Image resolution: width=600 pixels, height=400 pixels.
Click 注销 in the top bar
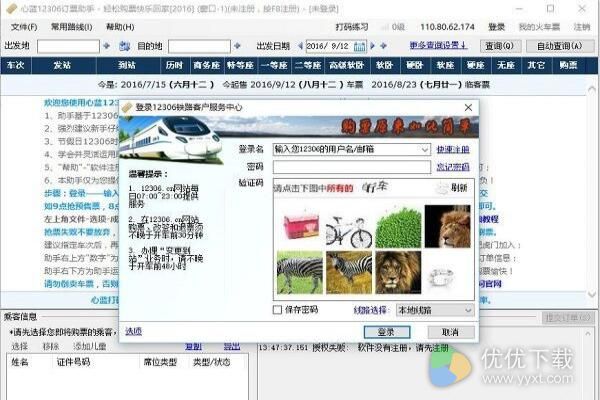[x=582, y=27]
